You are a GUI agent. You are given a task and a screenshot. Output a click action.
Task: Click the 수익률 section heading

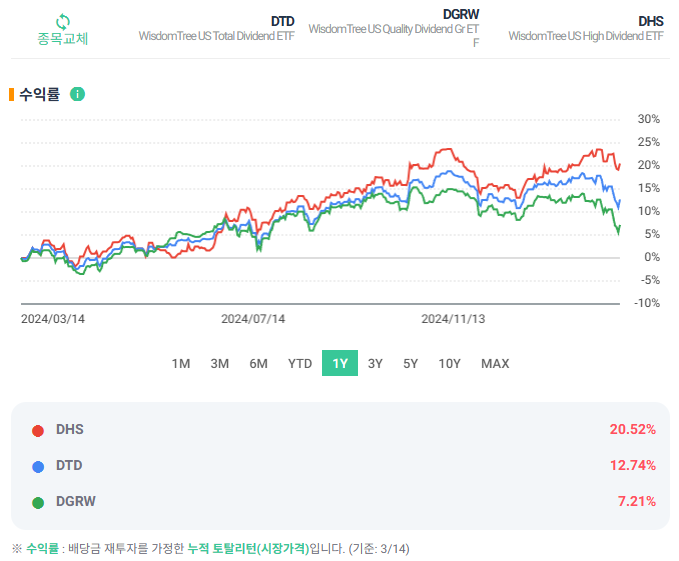39,94
